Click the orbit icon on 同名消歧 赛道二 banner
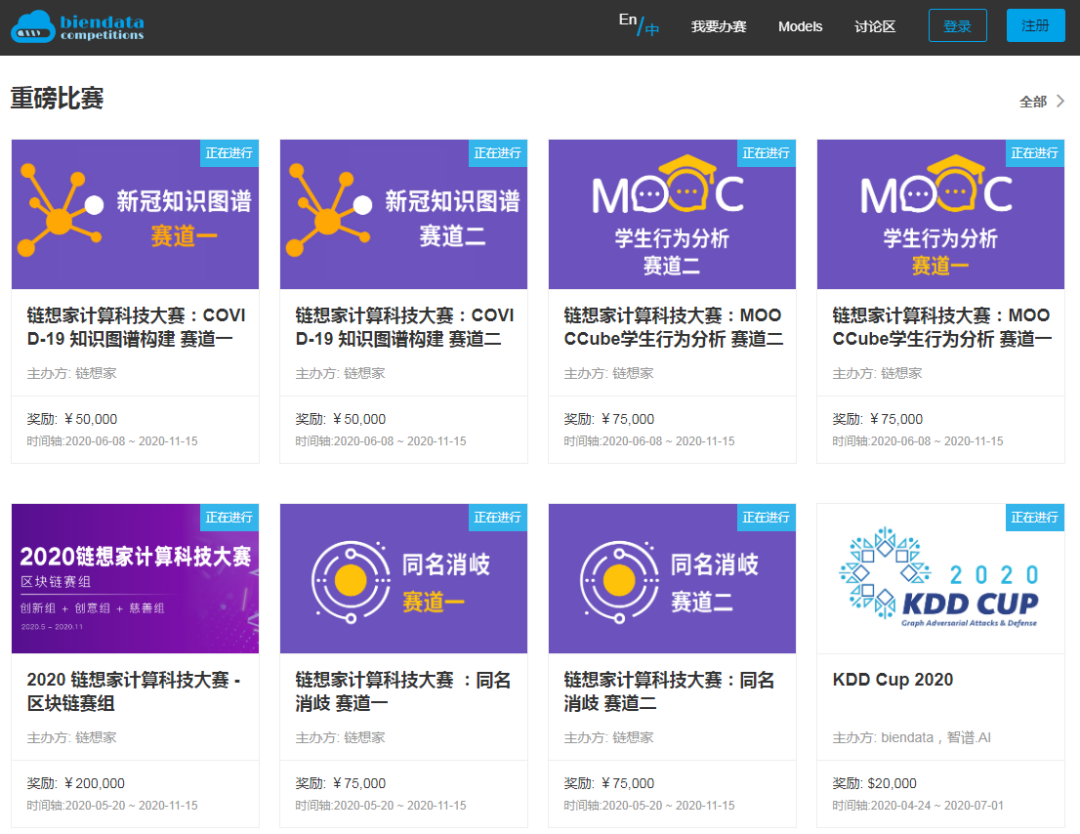Viewport: 1080px width, 834px height. point(619,582)
